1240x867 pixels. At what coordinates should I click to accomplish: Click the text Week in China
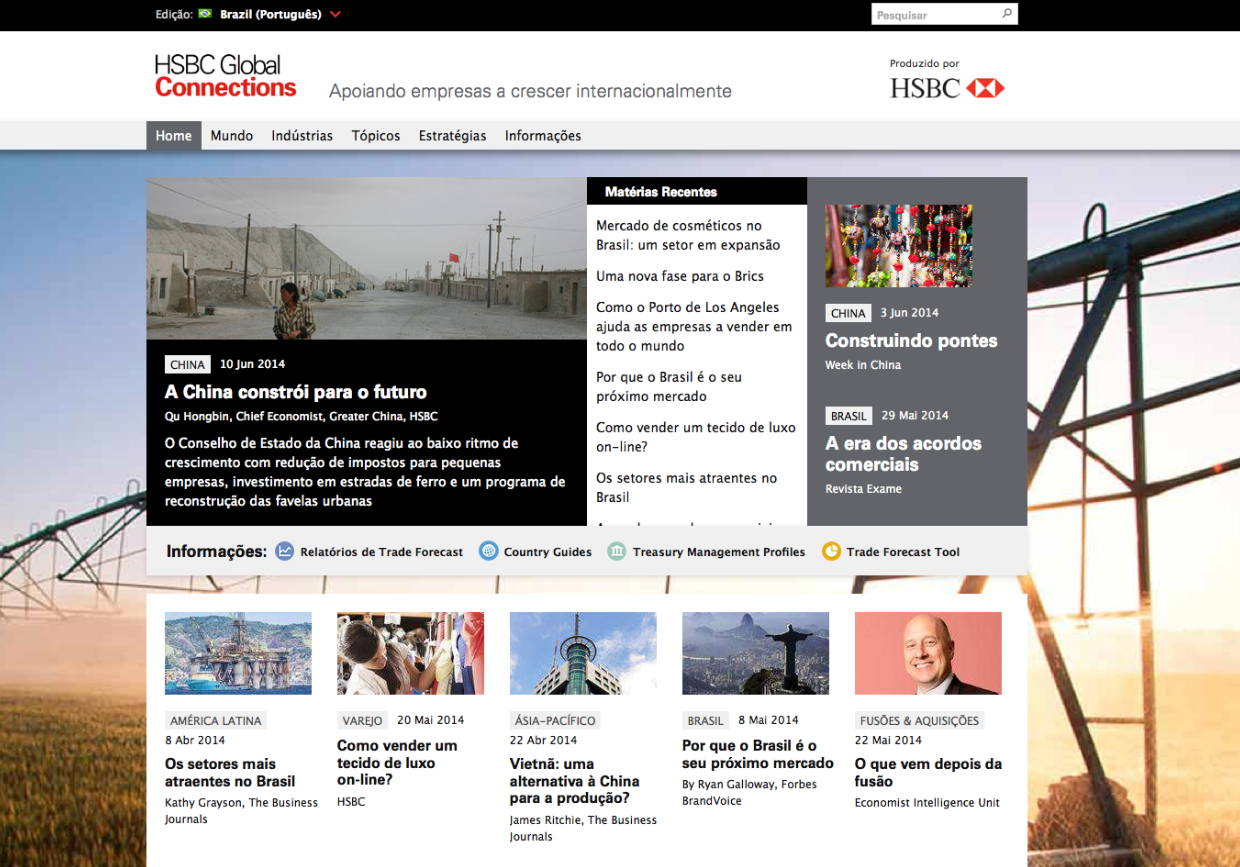tap(863, 365)
